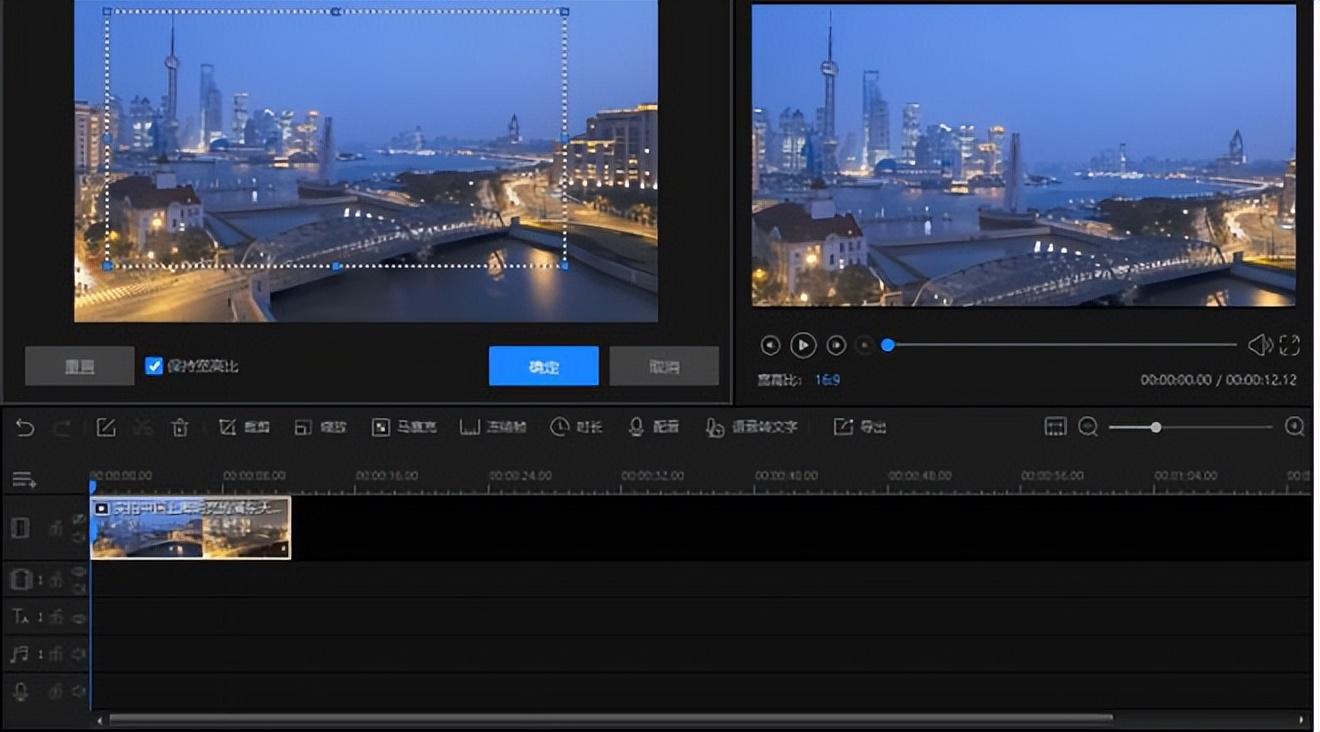The height and width of the screenshot is (732, 1320).
Task: Select the 裁剪 crop tool
Action: 244,427
